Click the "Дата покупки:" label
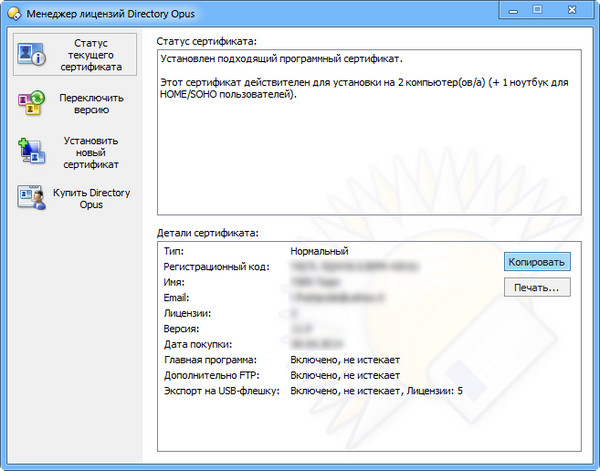Screen dimensions: 600x471 tap(198, 344)
